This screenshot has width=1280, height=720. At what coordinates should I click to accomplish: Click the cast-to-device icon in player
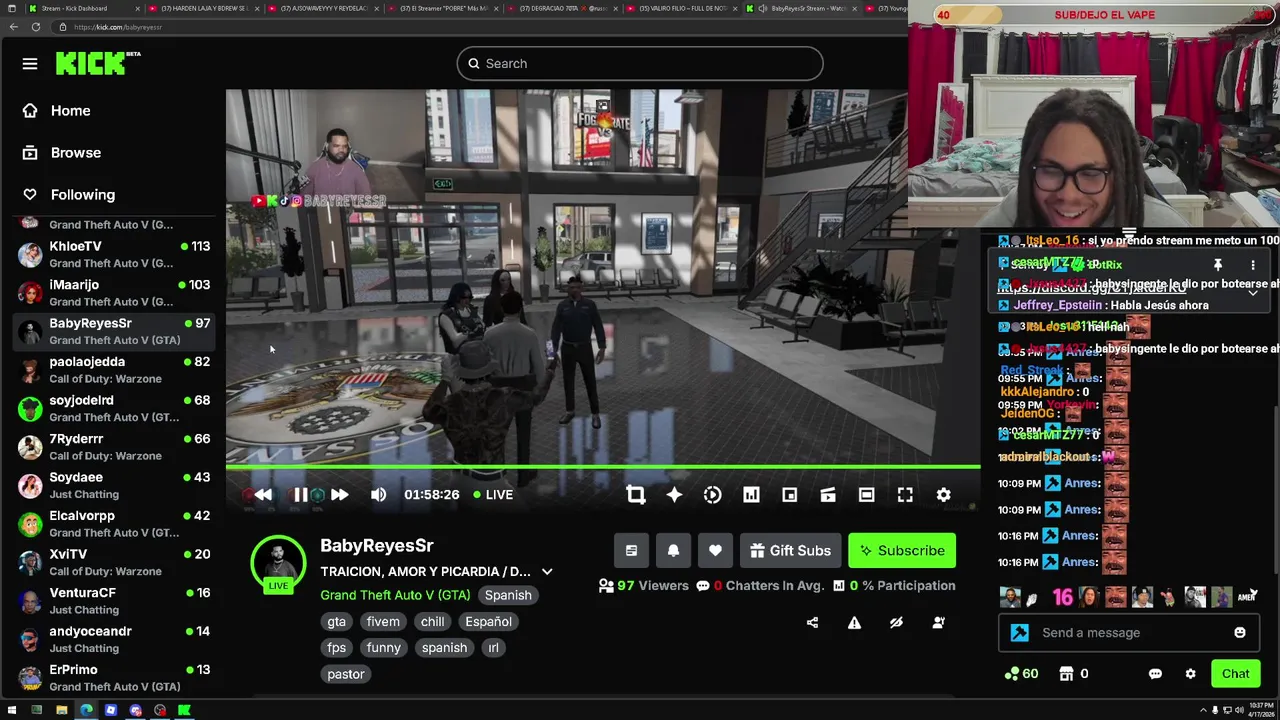pyautogui.click(x=828, y=495)
